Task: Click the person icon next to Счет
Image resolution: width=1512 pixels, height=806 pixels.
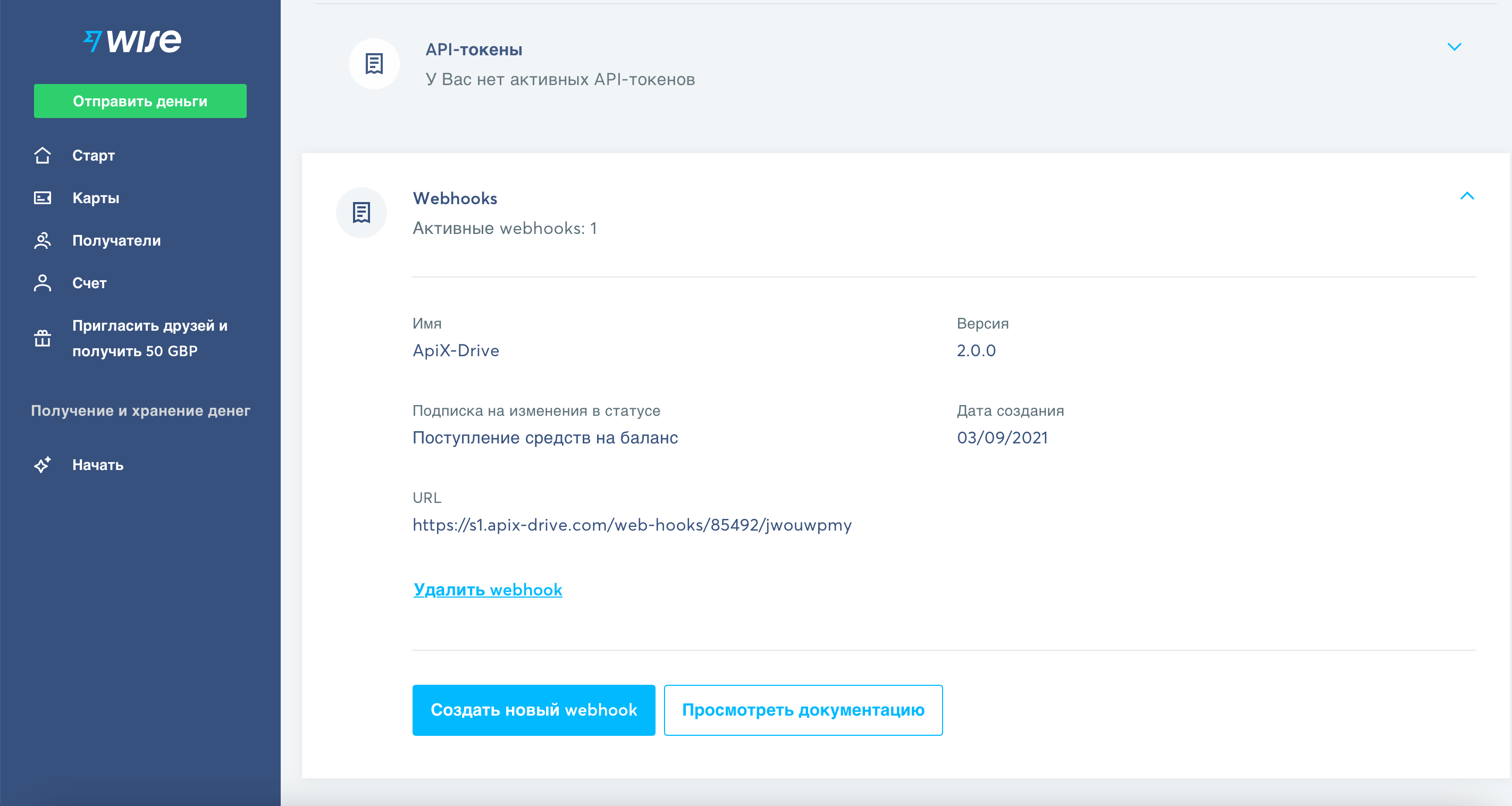Action: tap(42, 283)
